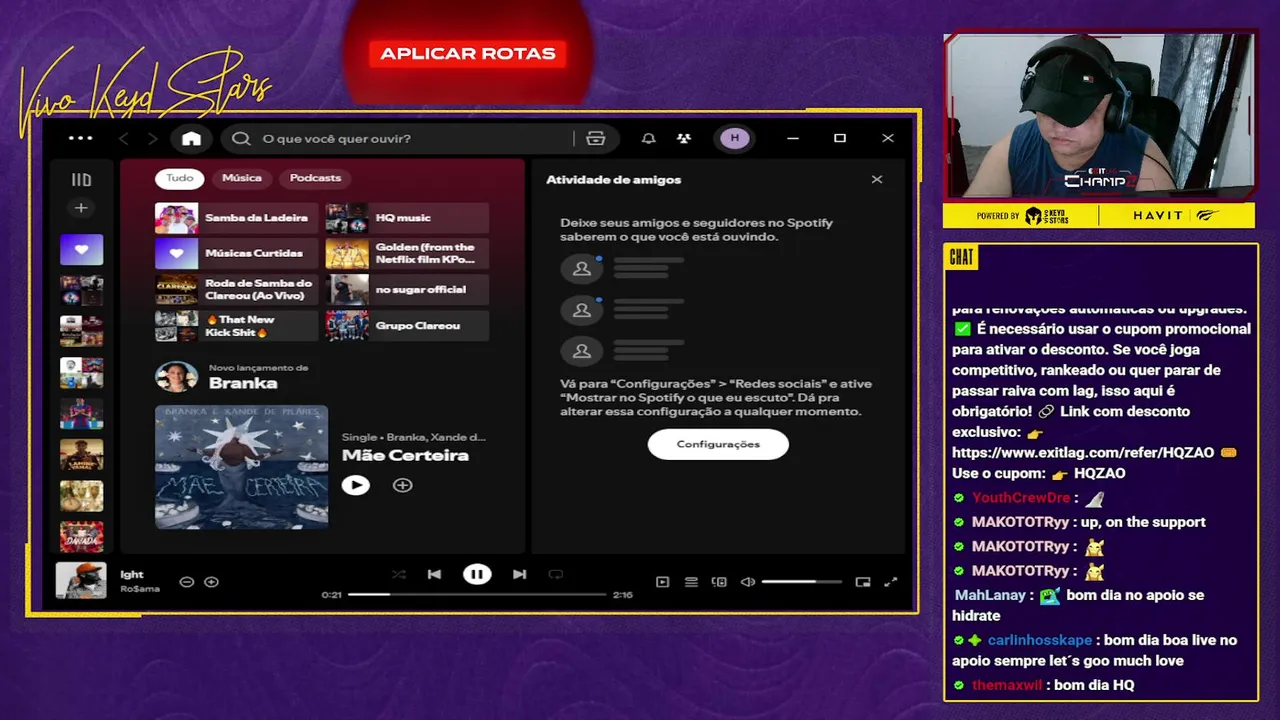Open HQ music playlist tile
The image size is (1280, 720).
pos(407,218)
